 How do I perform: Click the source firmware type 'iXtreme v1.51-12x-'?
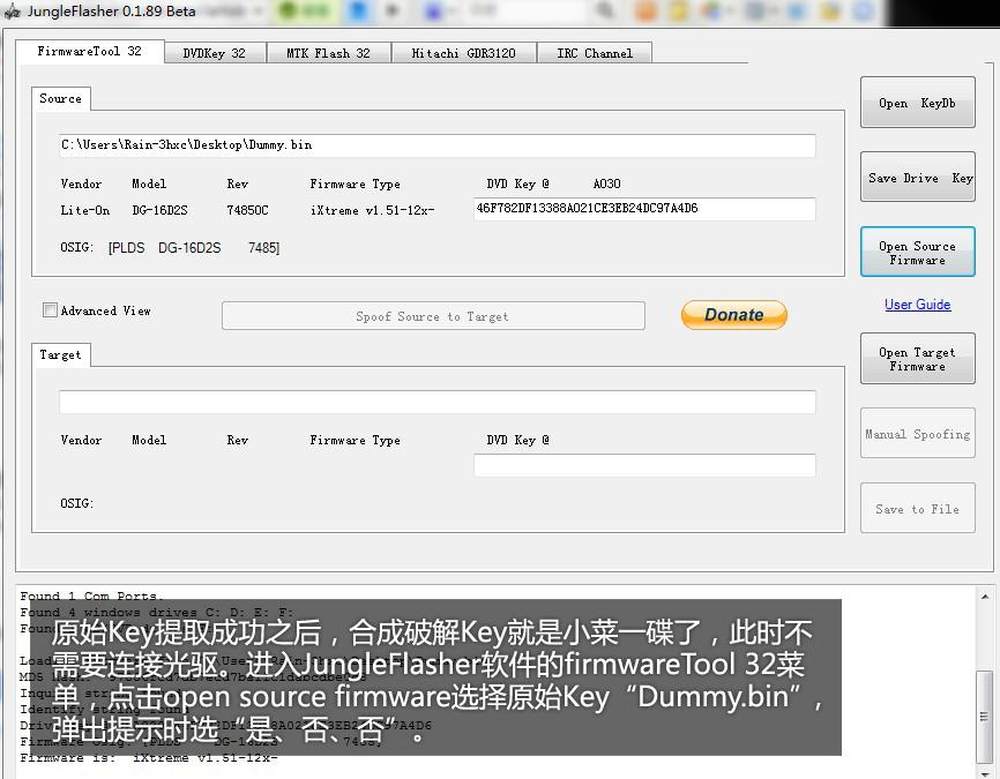point(372,210)
